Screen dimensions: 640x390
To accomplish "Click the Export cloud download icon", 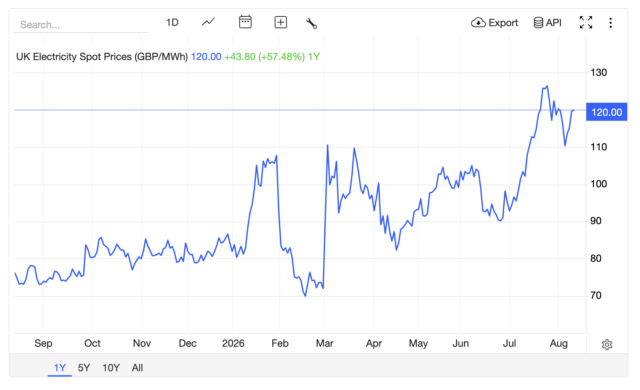I will [478, 22].
